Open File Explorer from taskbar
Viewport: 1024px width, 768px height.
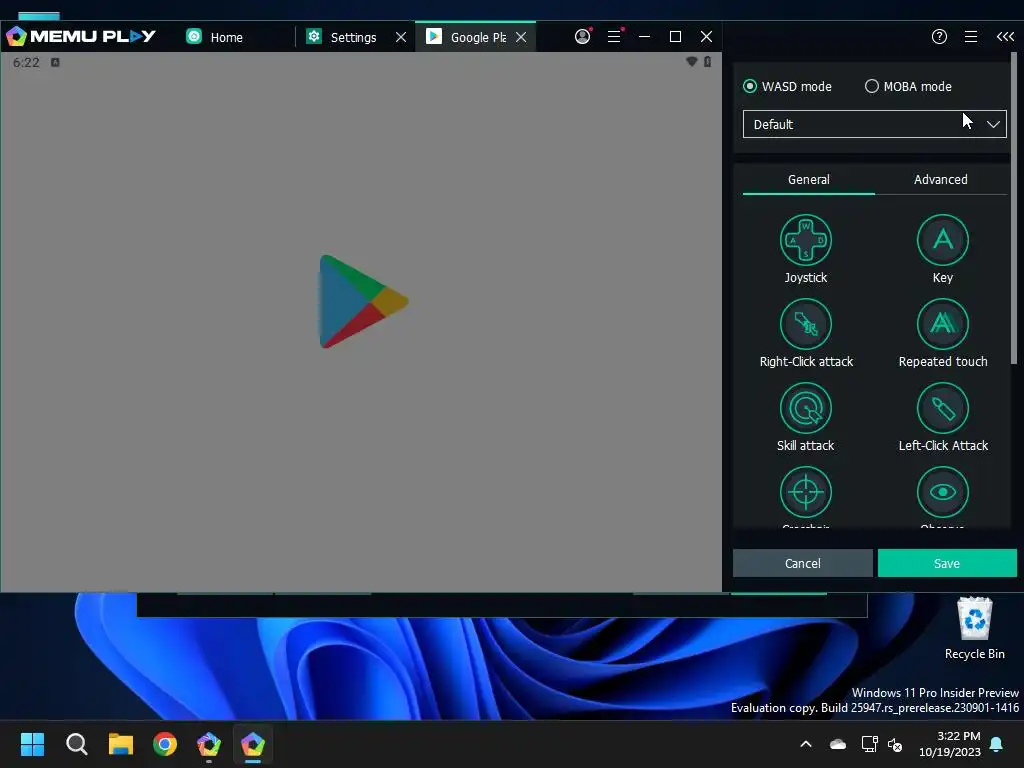pyautogui.click(x=121, y=744)
